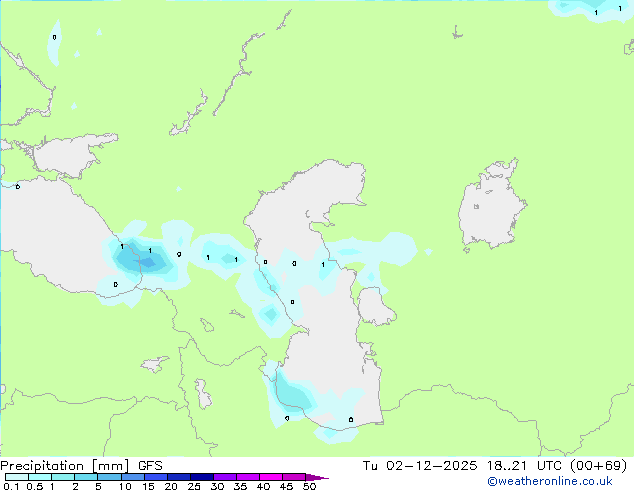Select the 1–2 mm legend color box
634x490 pixels.
[63, 477]
